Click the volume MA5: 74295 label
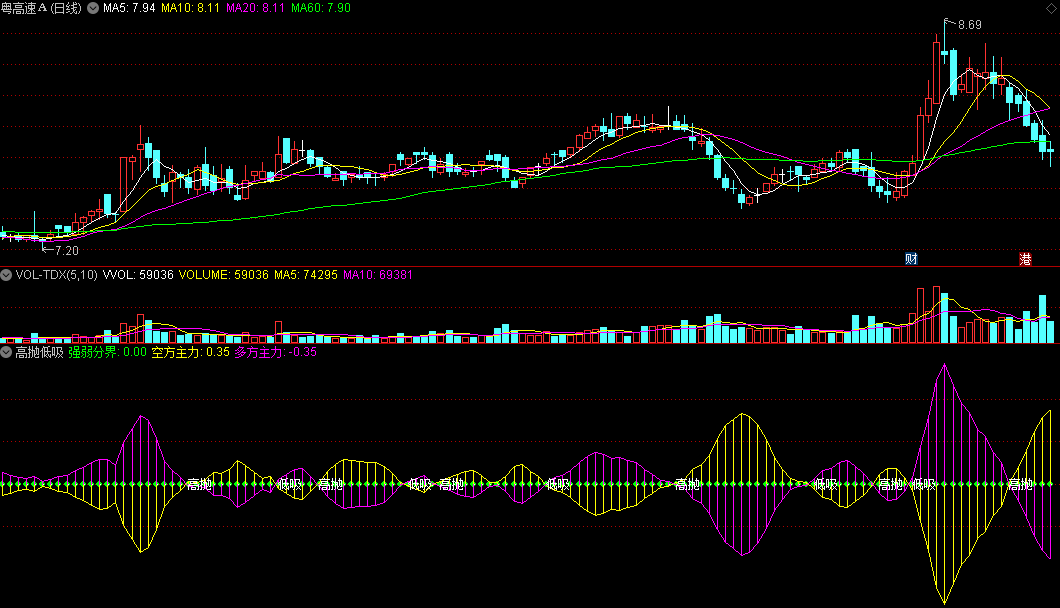Image resolution: width=1060 pixels, height=608 pixels. (306, 275)
